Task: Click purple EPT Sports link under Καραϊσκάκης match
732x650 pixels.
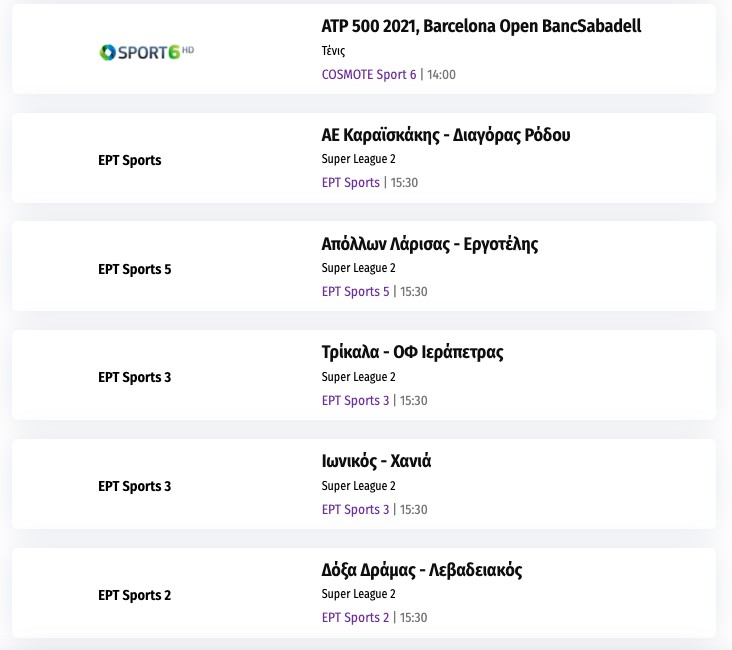Action: click(x=350, y=183)
